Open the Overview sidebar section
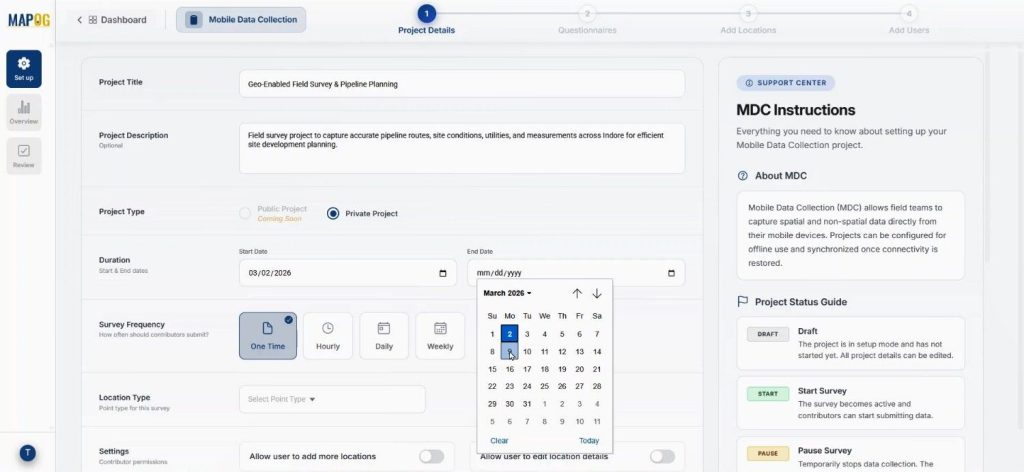 pos(24,112)
